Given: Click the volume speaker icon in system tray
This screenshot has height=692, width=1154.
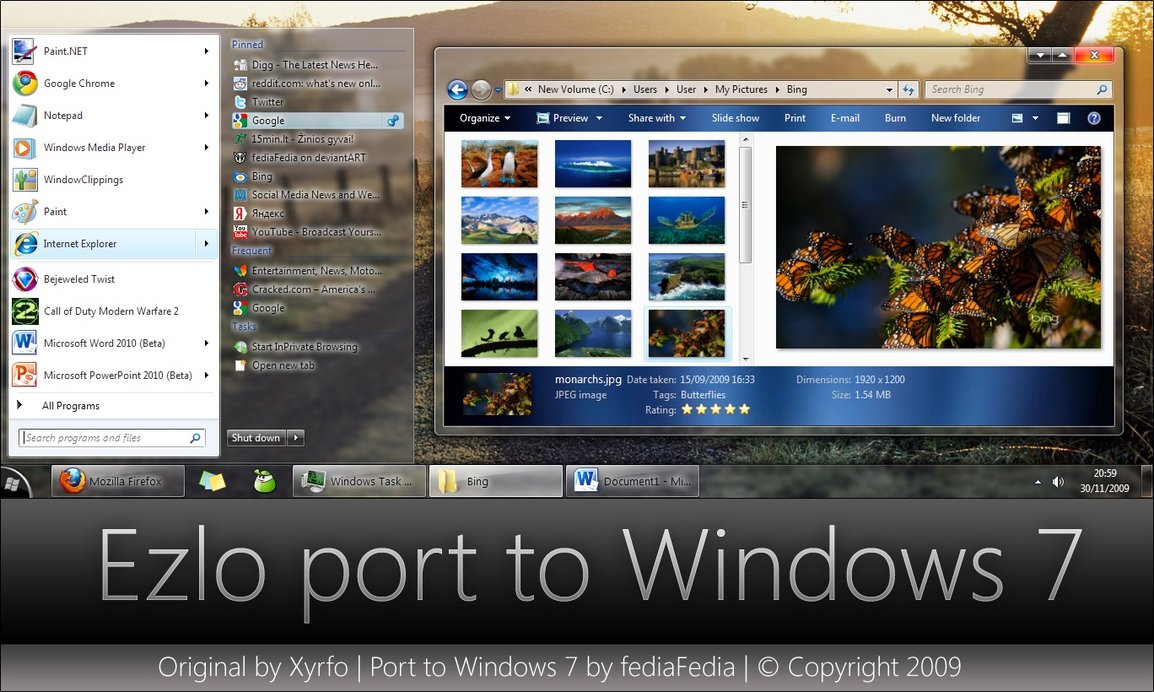Looking at the screenshot, I should (x=1058, y=482).
